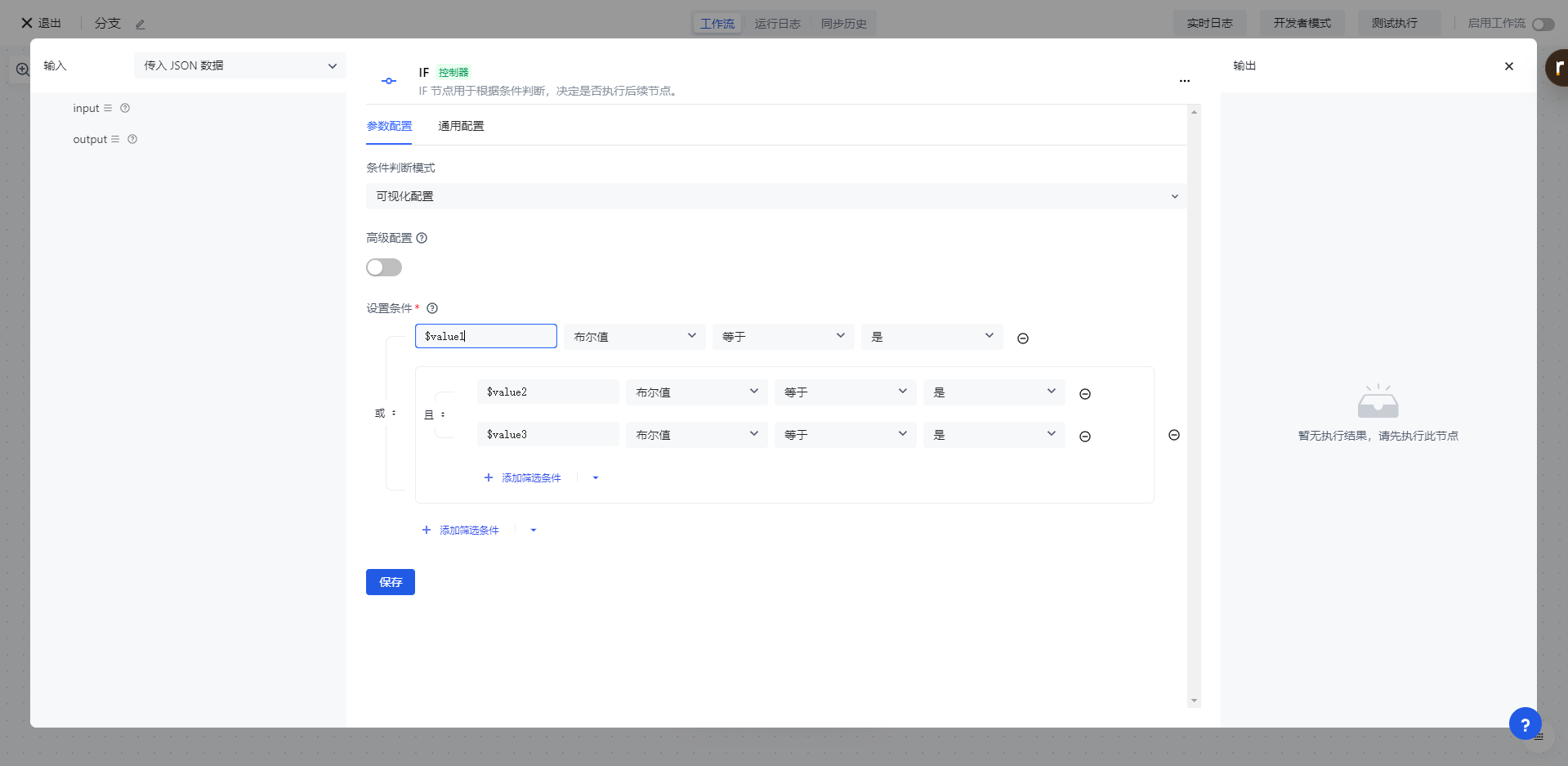Open the IF node more options menu
This screenshot has width=1568, height=766.
coord(1184,81)
